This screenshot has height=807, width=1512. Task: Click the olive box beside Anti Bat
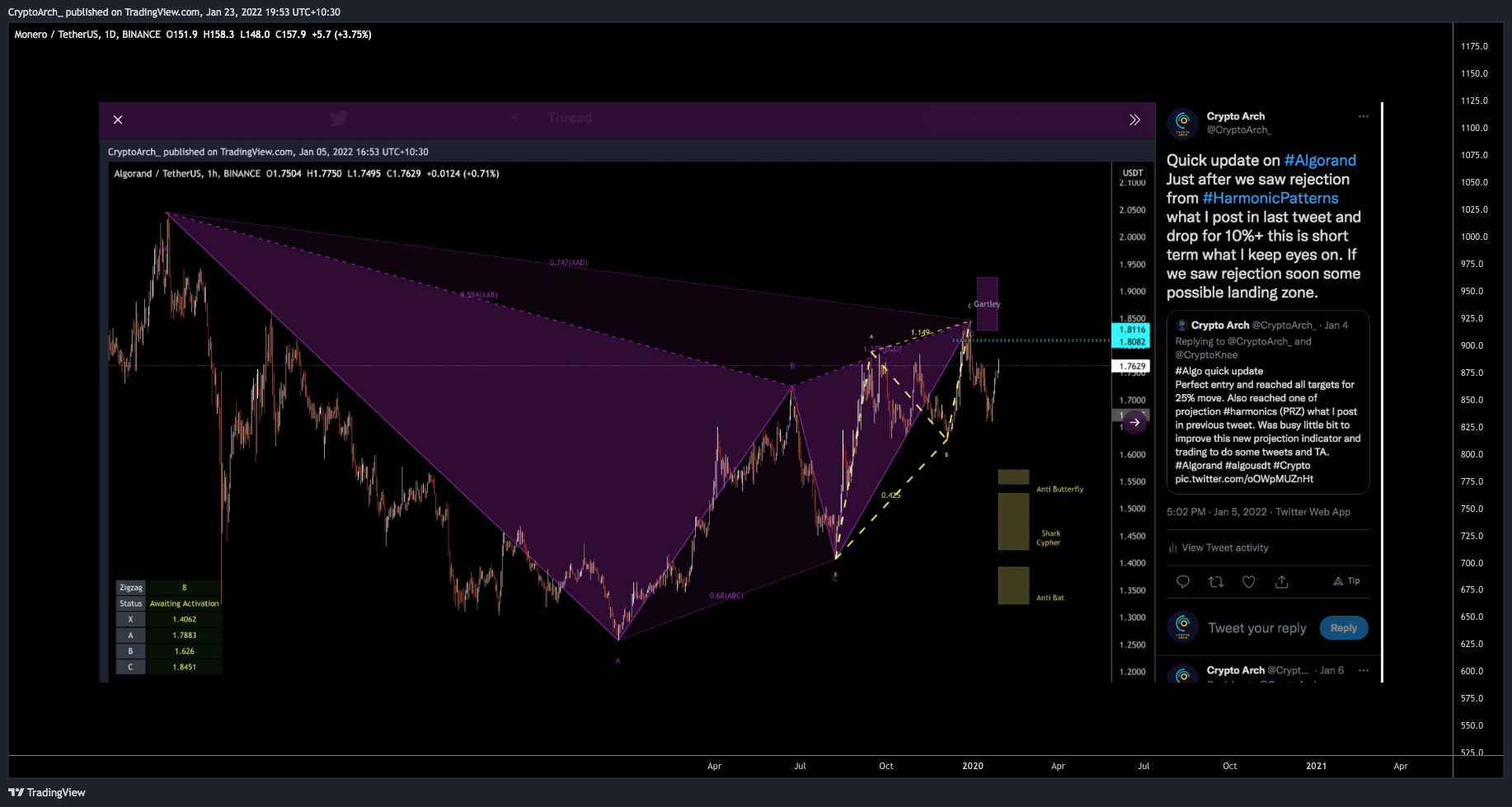(x=1013, y=585)
